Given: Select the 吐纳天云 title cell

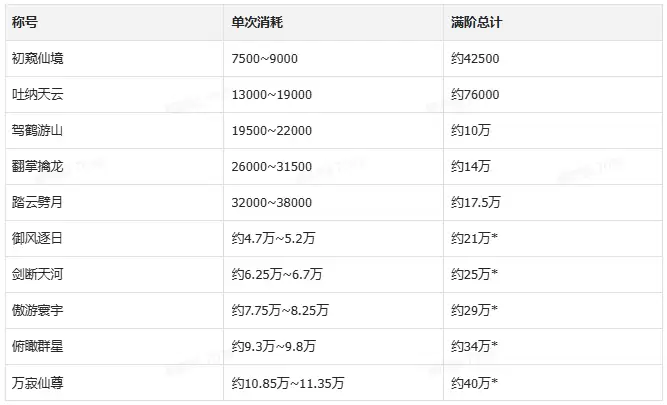Looking at the screenshot, I should [114, 95].
